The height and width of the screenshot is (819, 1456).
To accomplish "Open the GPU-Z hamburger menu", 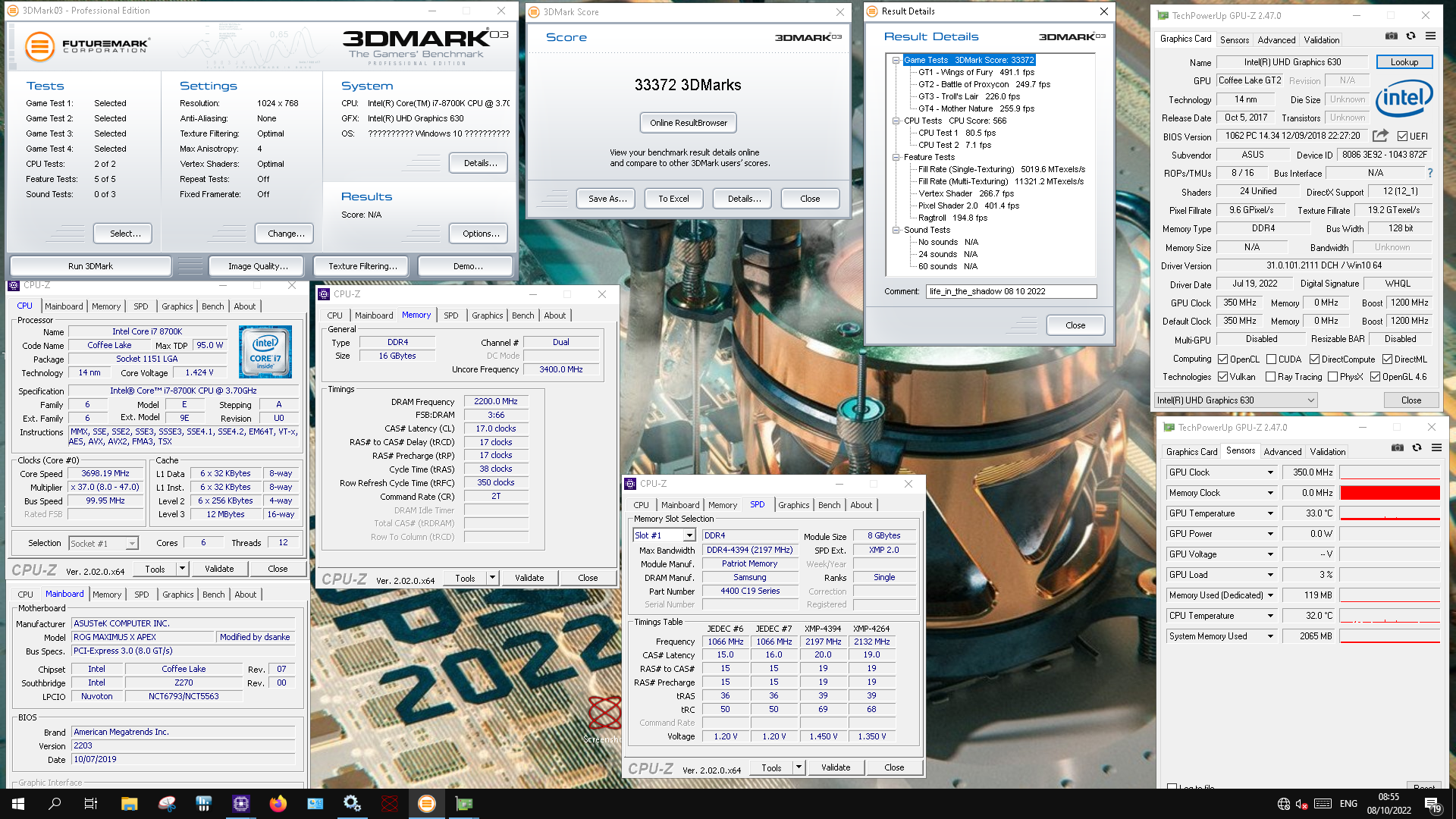I will pyautogui.click(x=1430, y=36).
